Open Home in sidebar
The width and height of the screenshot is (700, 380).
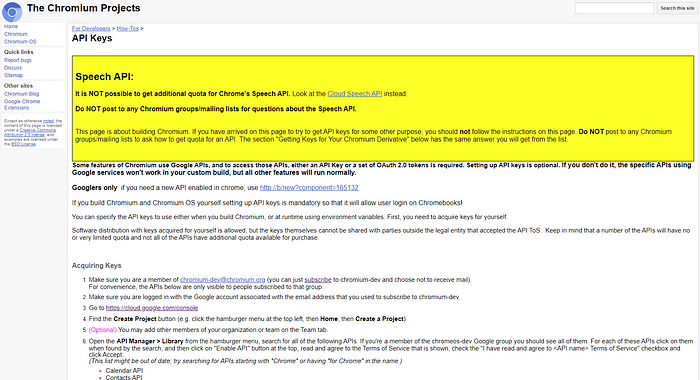tap(11, 26)
